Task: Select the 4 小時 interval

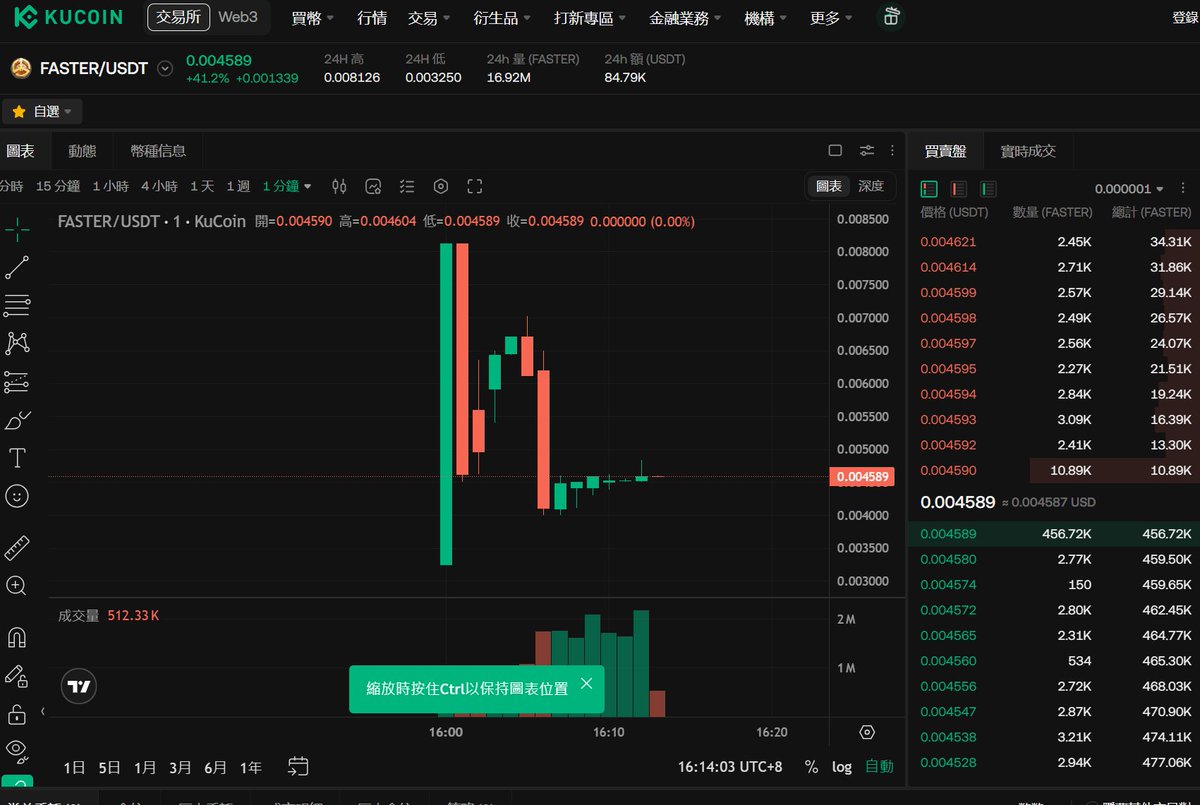Action: [x=159, y=186]
